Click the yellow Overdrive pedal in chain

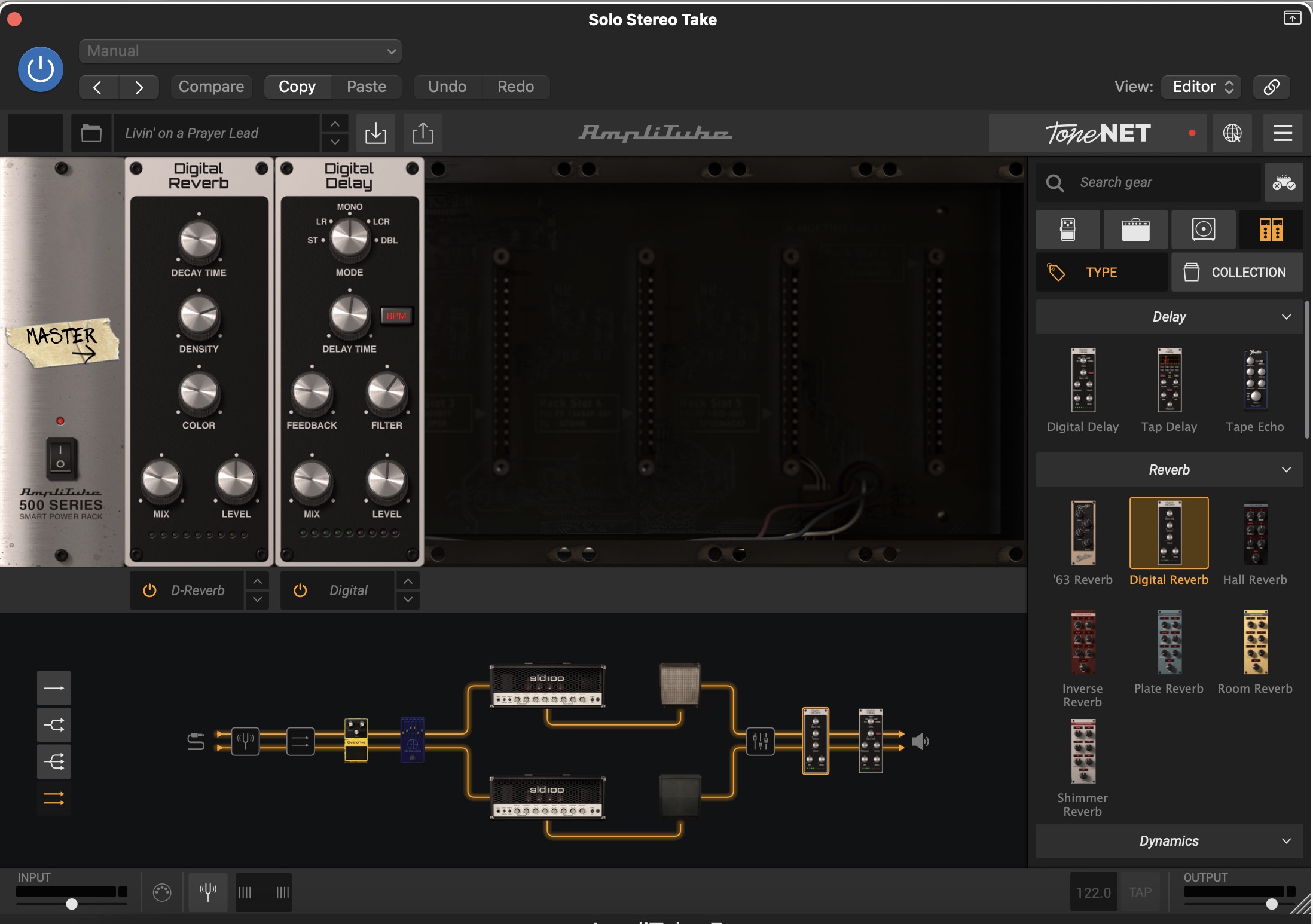pos(356,741)
